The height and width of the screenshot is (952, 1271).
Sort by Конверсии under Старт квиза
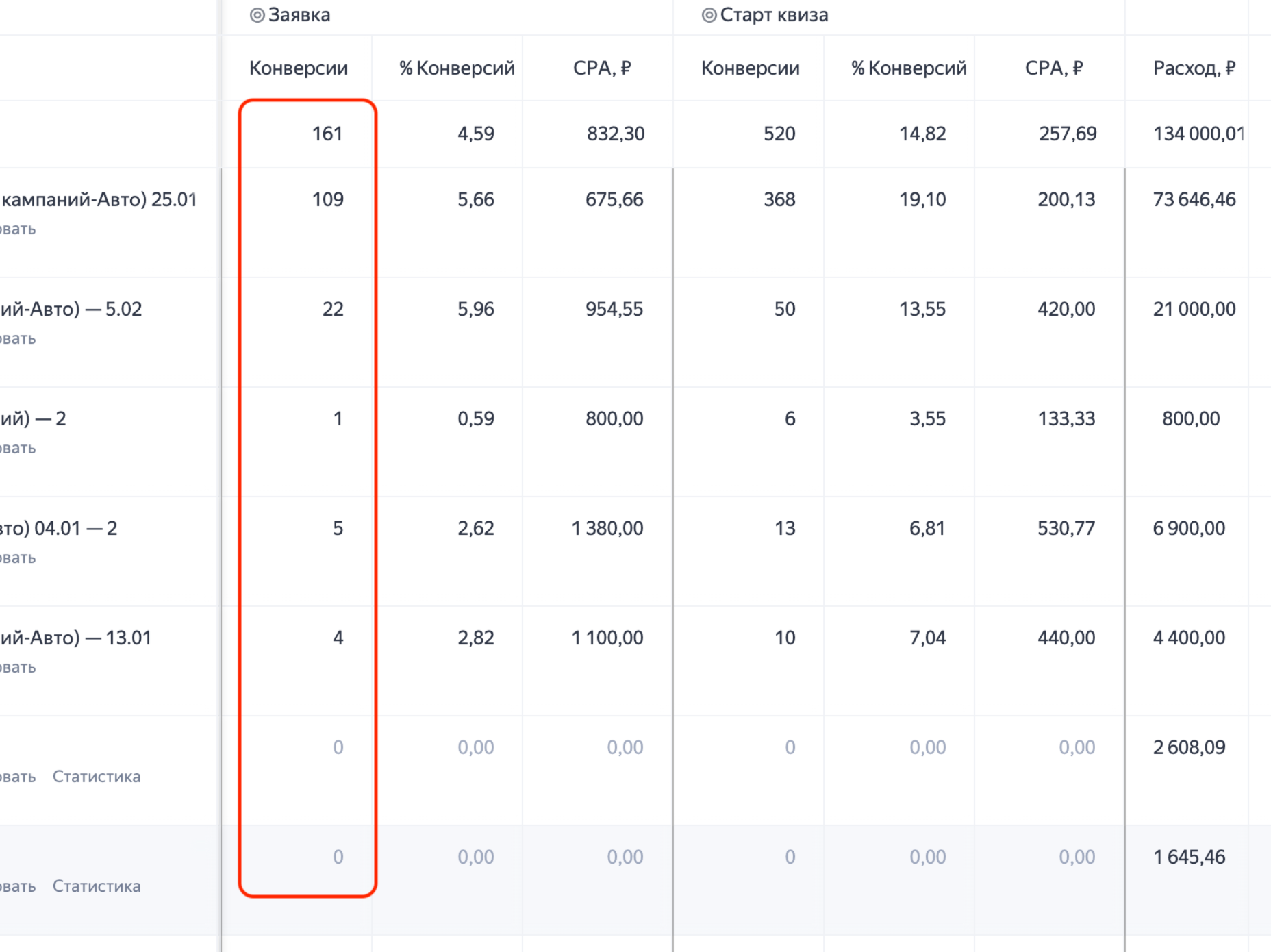pyautogui.click(x=750, y=68)
